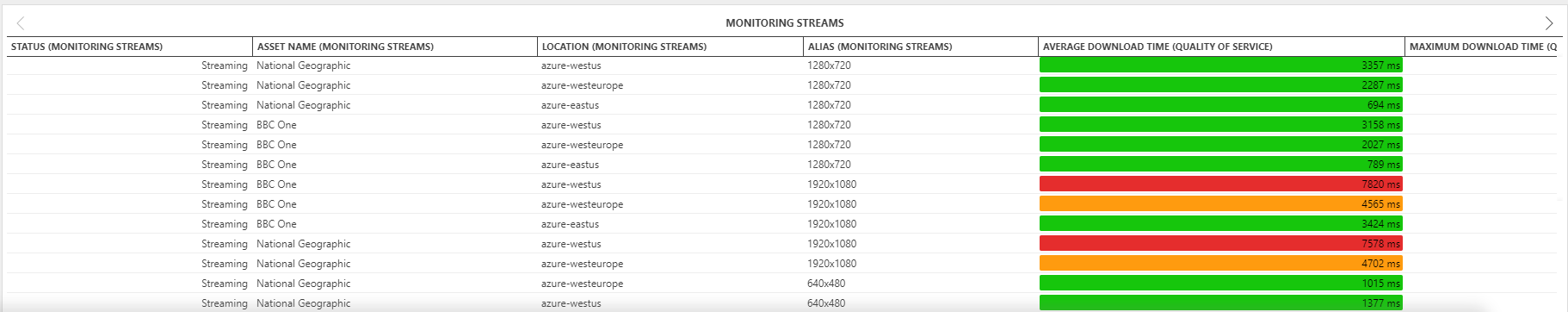Click Average Download Time column header
Image resolution: width=1568 pixels, height=312 pixels.
pos(1221,47)
